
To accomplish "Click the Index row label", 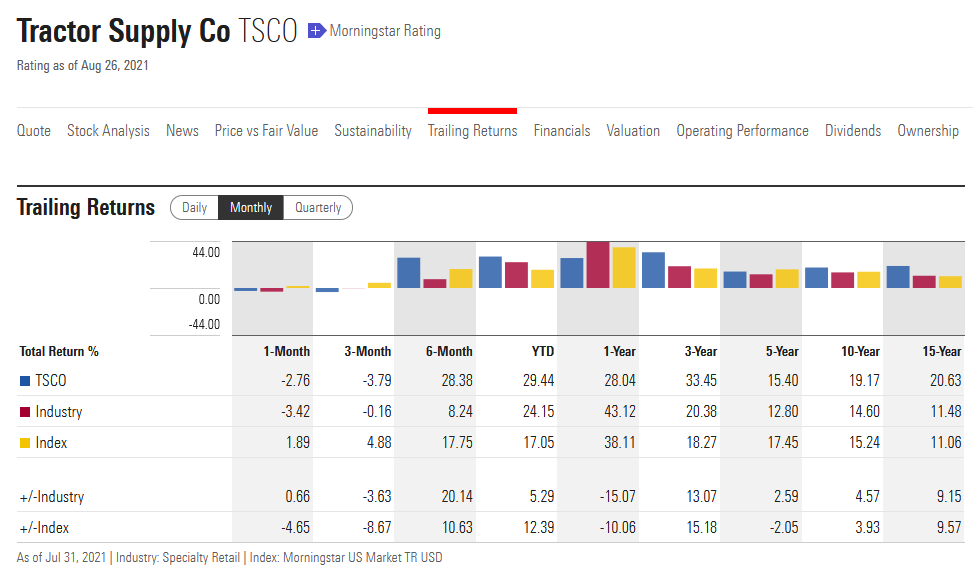I will (x=51, y=443).
